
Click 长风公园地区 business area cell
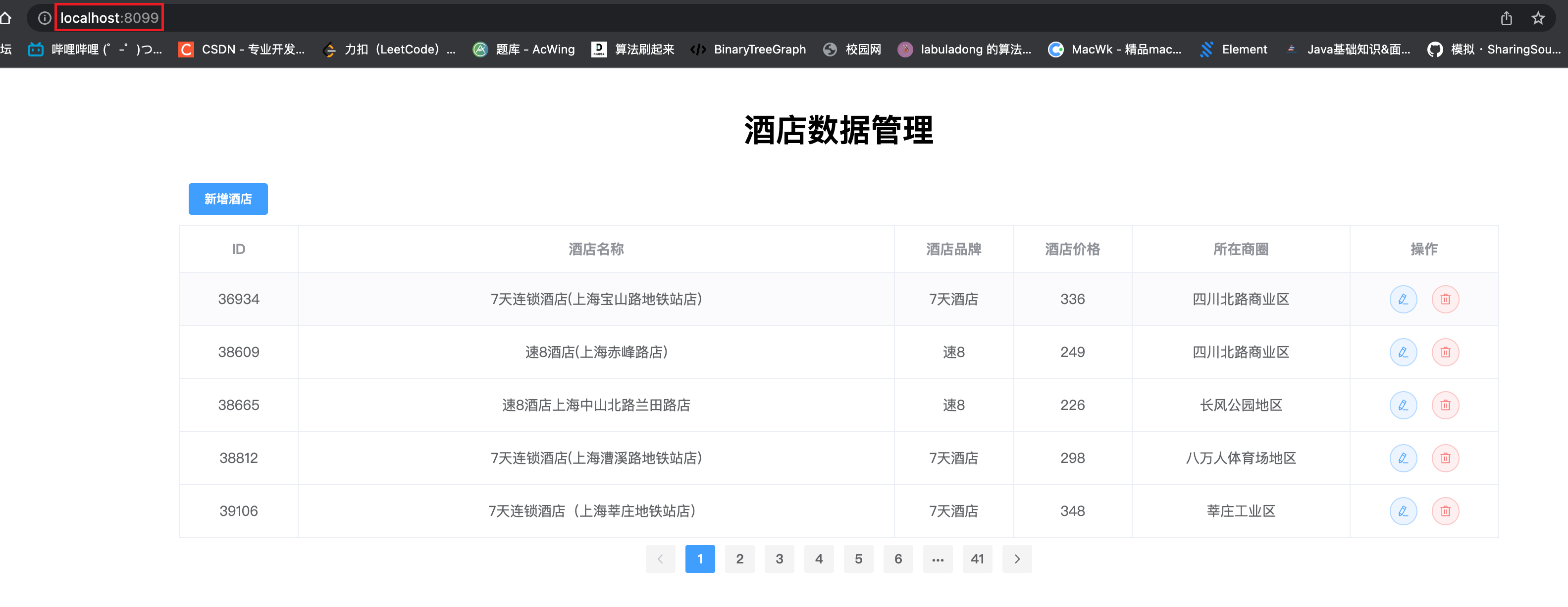pos(1241,405)
